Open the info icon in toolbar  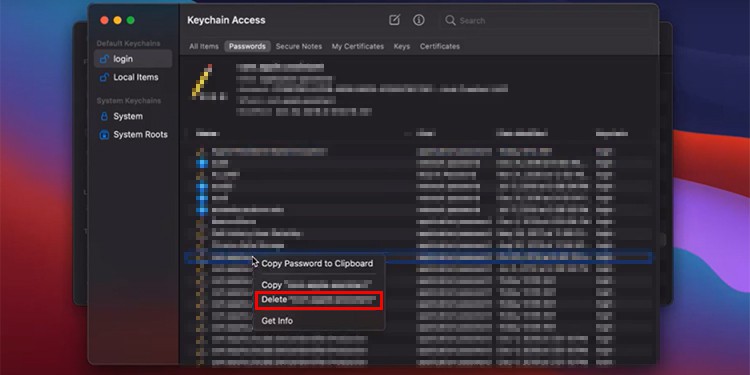point(419,20)
